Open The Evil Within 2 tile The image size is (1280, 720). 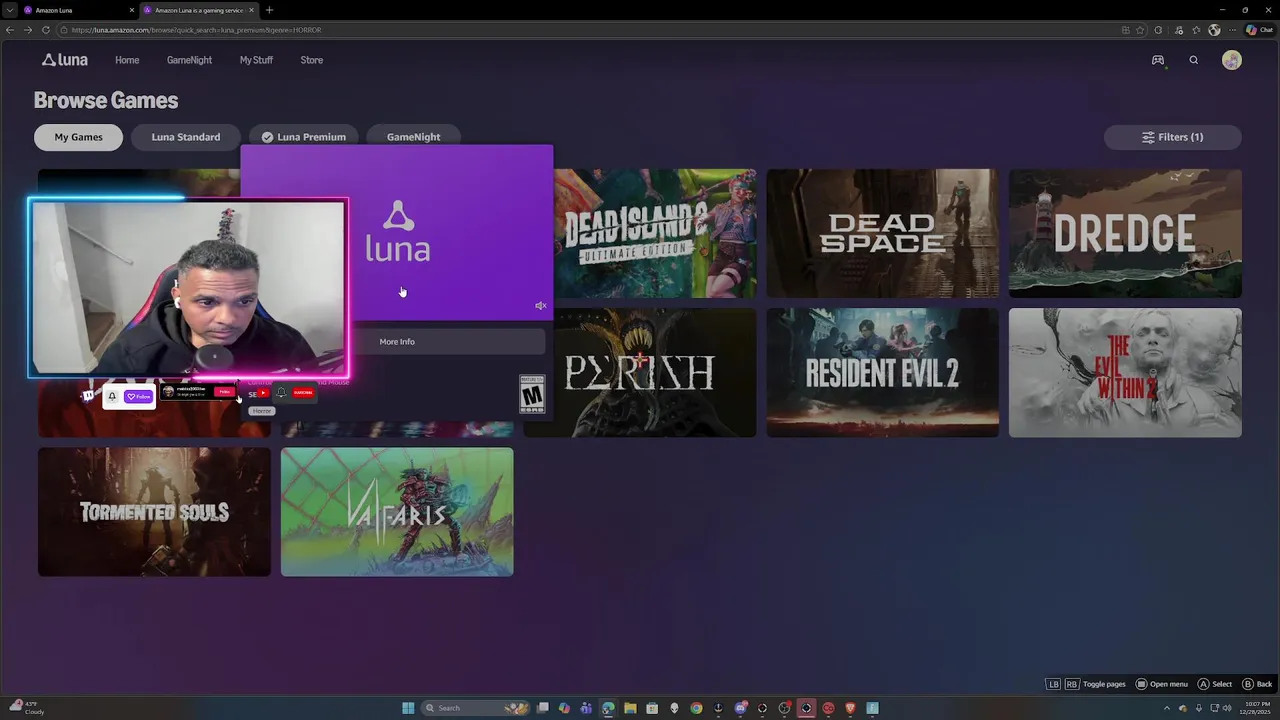1125,372
